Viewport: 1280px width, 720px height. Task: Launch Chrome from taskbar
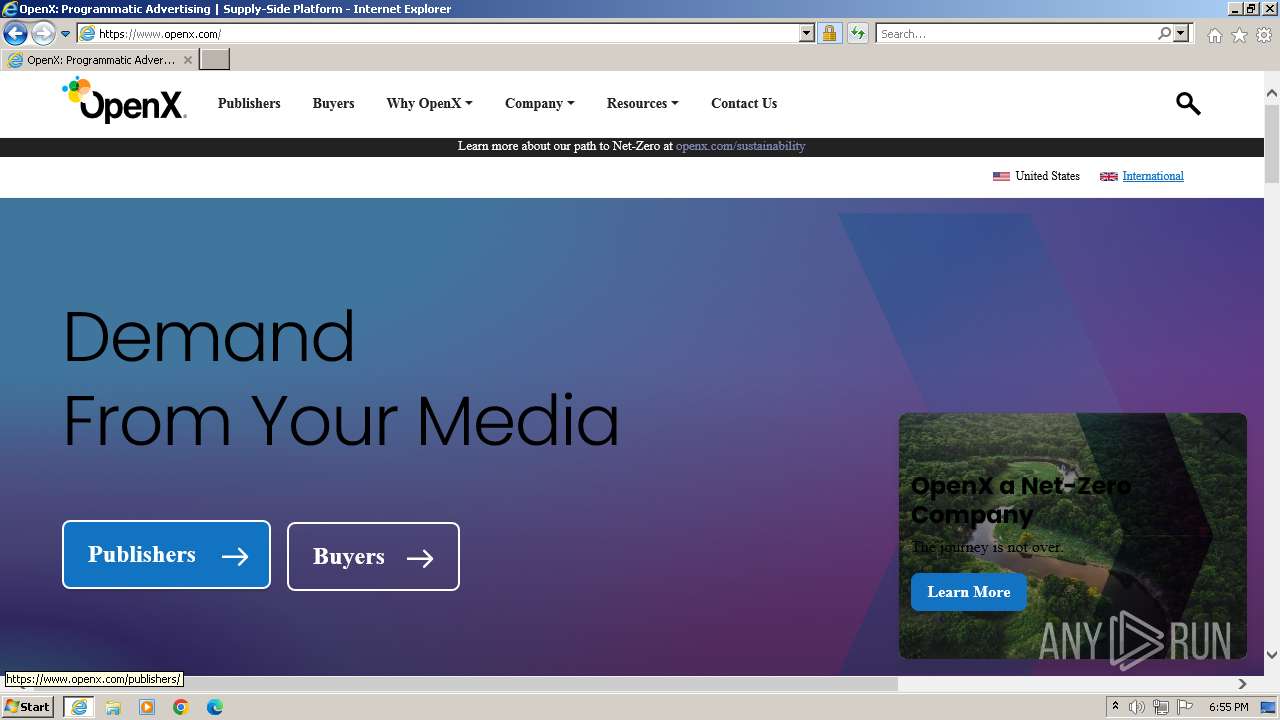pyautogui.click(x=181, y=707)
